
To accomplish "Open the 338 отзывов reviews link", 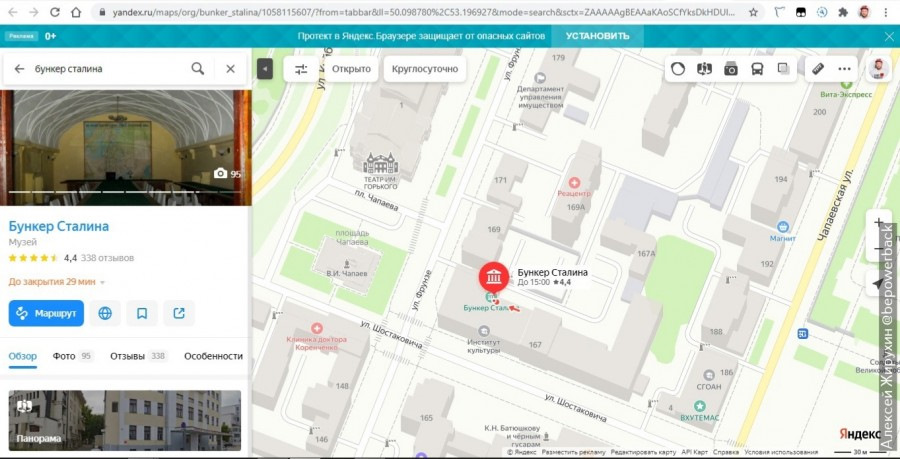I will [107, 258].
